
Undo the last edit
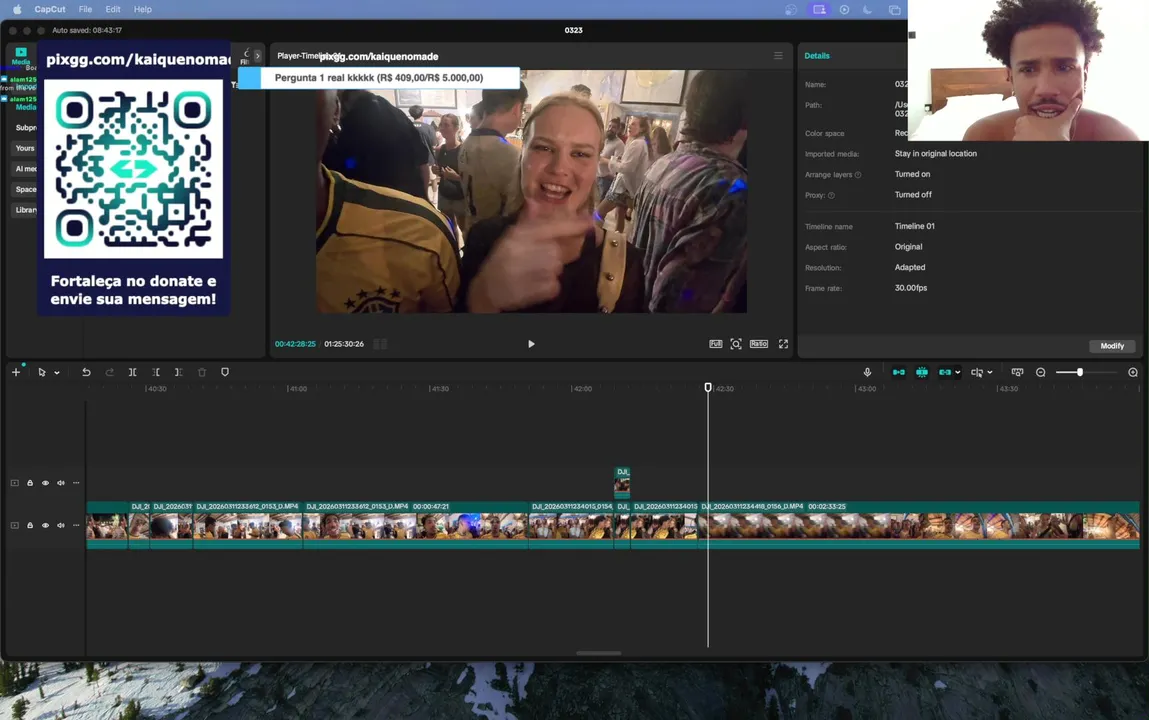tap(86, 372)
